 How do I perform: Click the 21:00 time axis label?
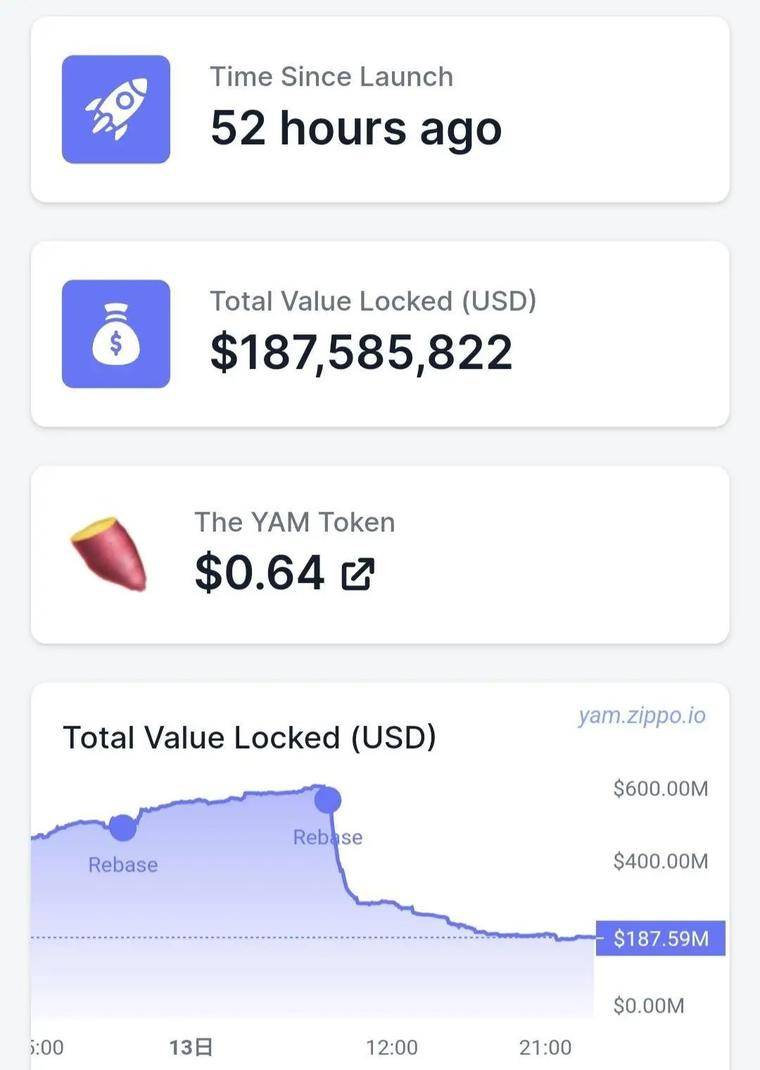(545, 1047)
